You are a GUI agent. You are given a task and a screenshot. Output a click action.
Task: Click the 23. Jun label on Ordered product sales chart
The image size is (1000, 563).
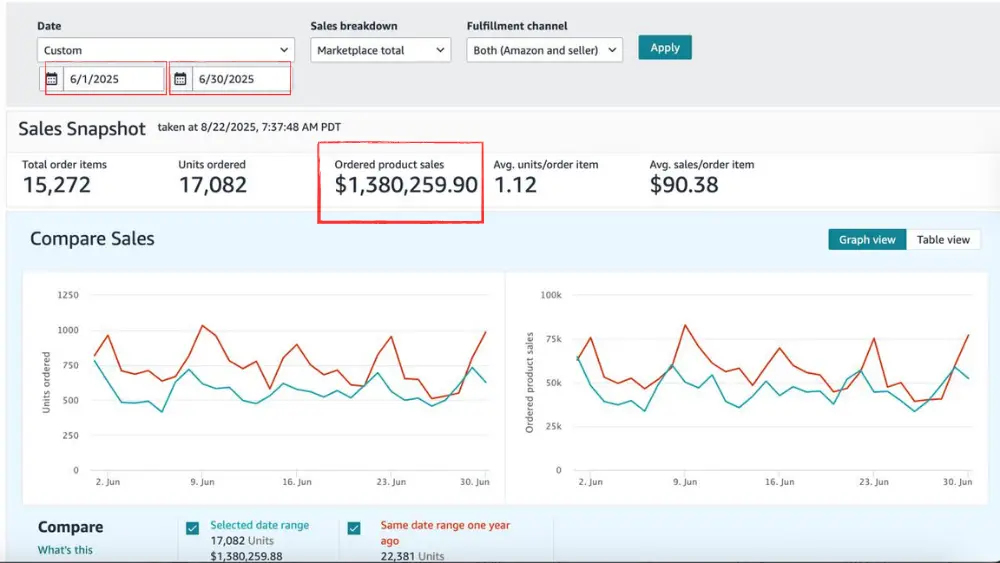[873, 482]
